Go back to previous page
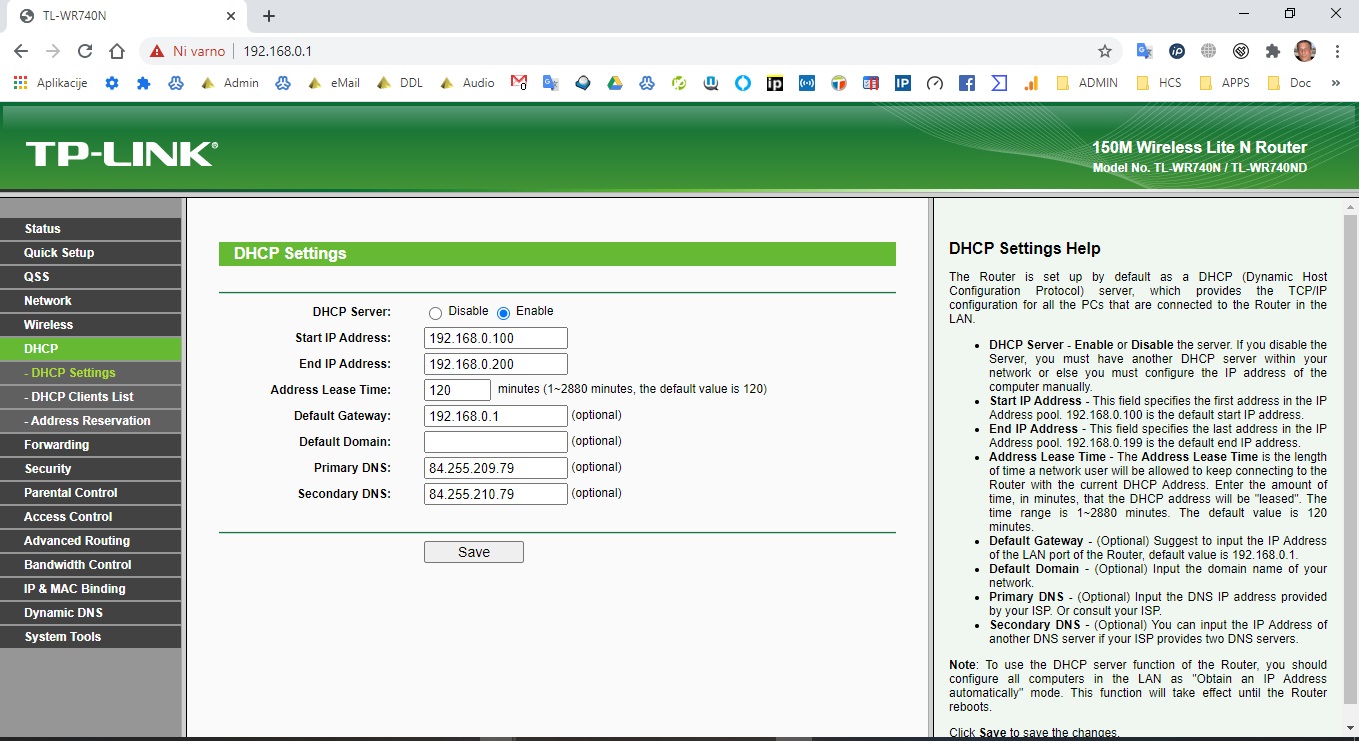 point(21,51)
